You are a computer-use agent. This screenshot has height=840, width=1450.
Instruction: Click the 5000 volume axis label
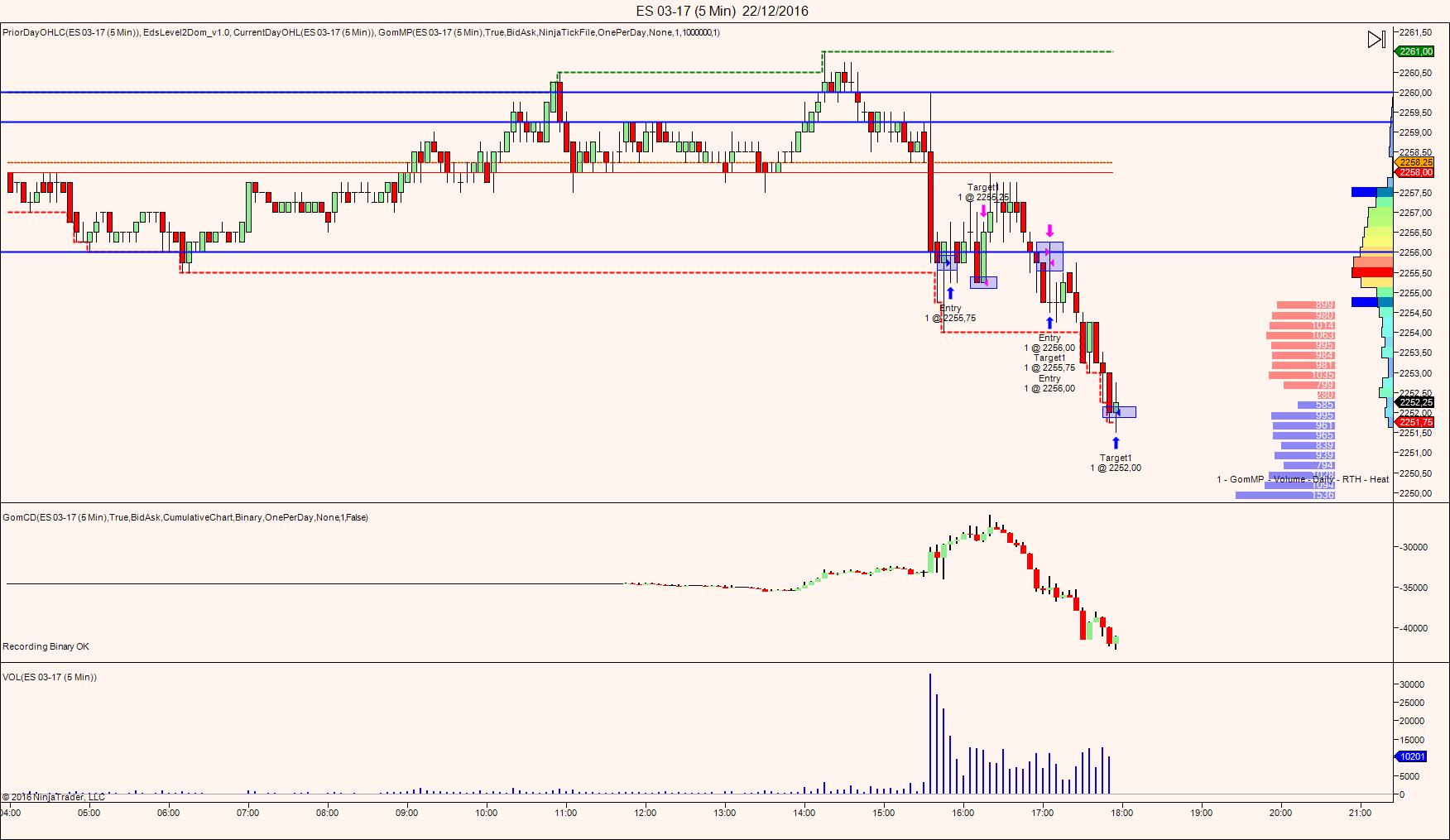pos(1409,776)
